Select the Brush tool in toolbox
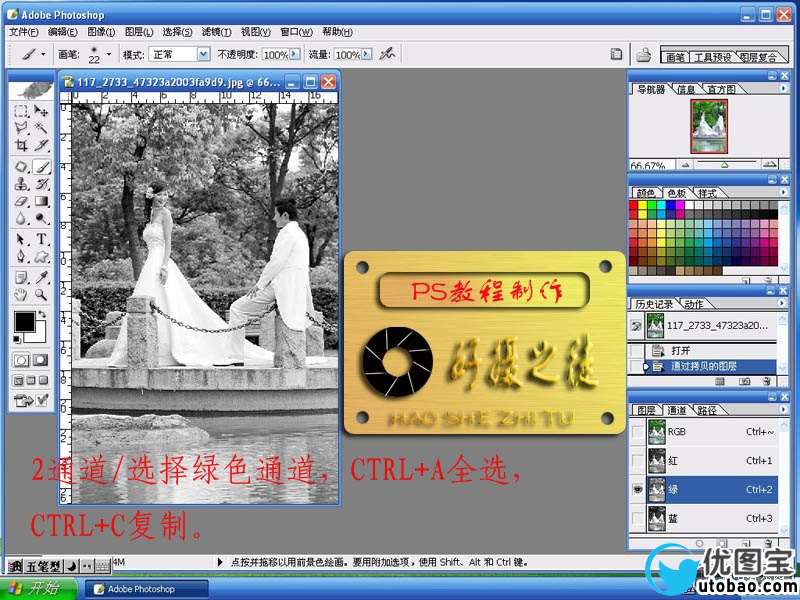This screenshot has height=600, width=800. pos(41,167)
